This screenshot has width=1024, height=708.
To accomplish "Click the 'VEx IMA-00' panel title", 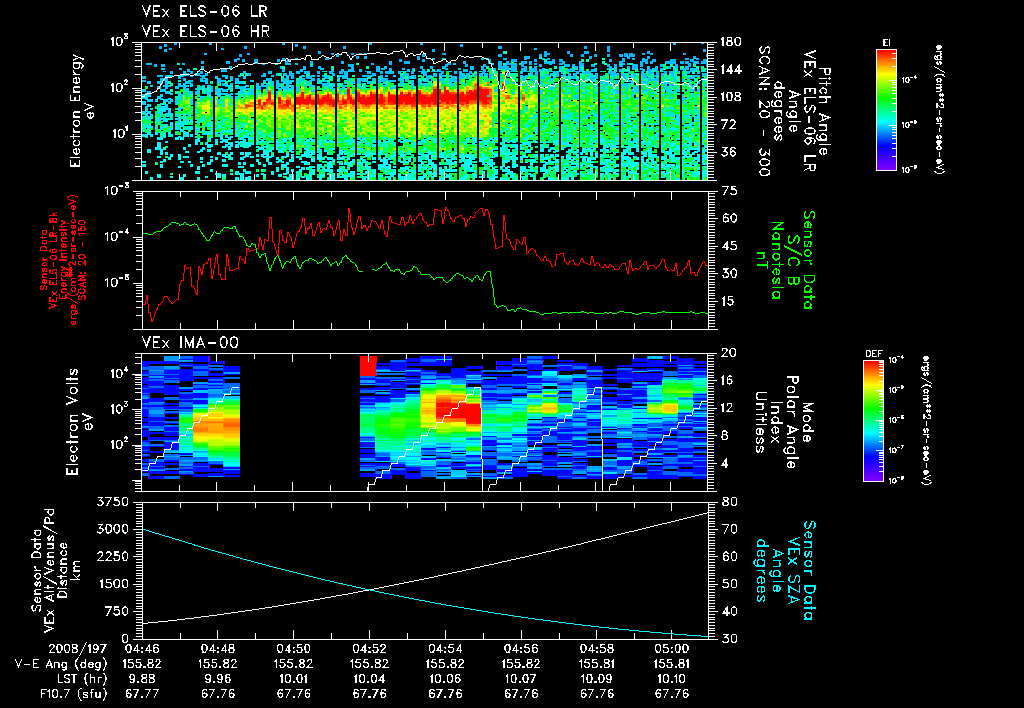I will pos(190,343).
